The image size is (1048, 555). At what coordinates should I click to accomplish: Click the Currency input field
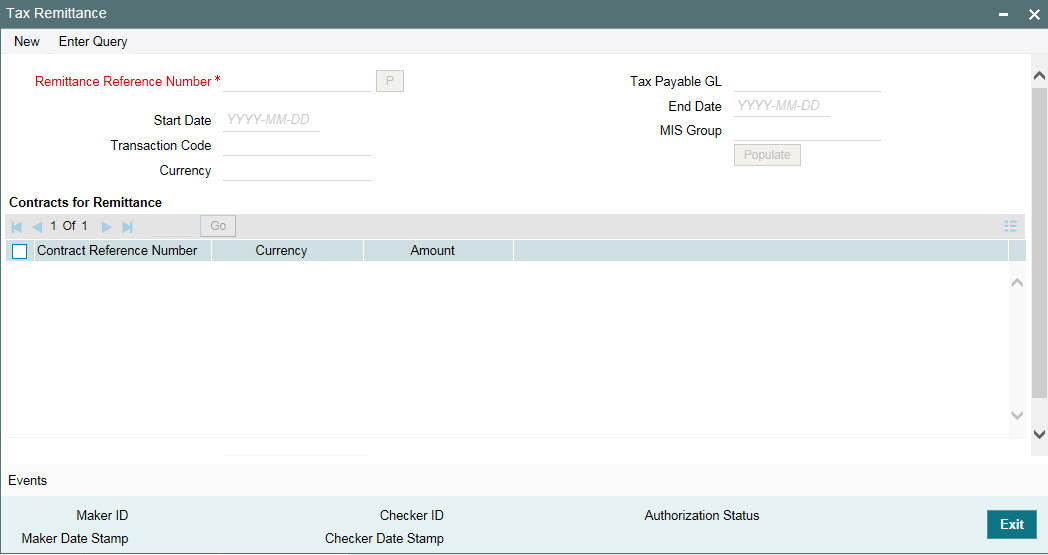tap(297, 171)
